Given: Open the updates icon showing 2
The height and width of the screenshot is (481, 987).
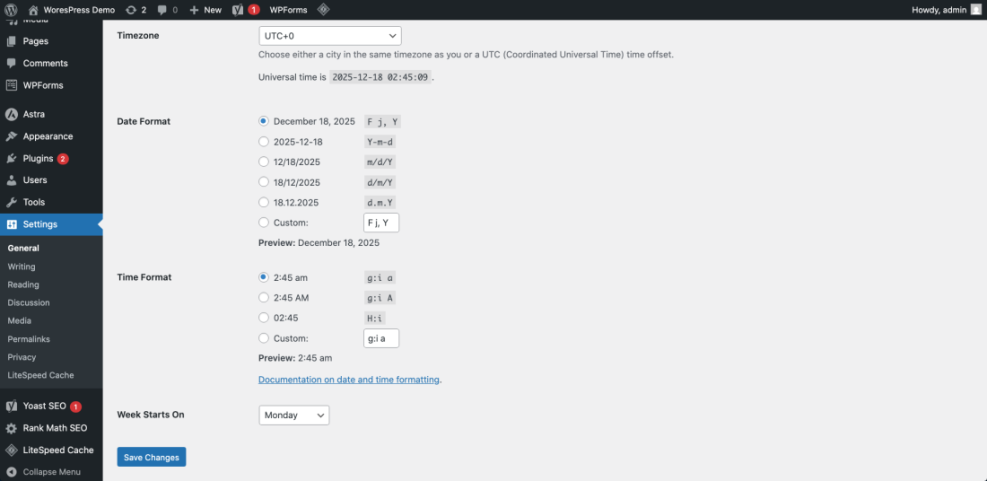Looking at the screenshot, I should click(131, 9).
